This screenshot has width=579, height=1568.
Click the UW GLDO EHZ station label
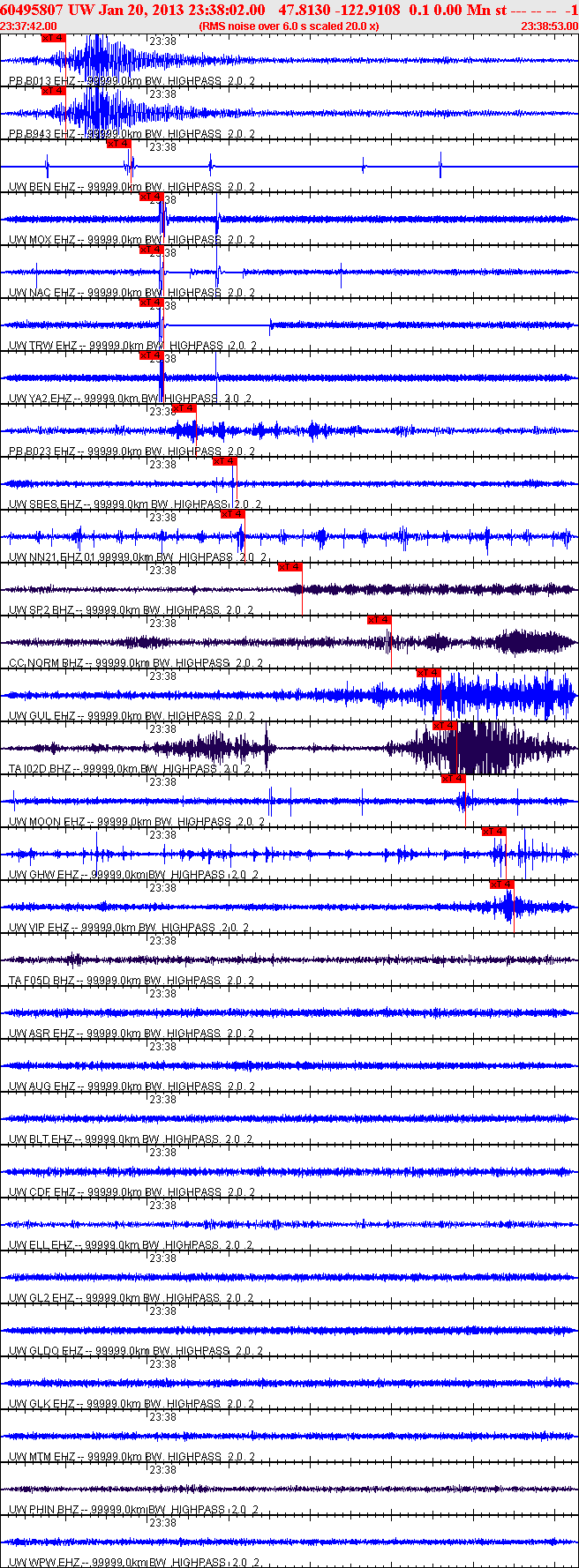(x=46, y=1351)
